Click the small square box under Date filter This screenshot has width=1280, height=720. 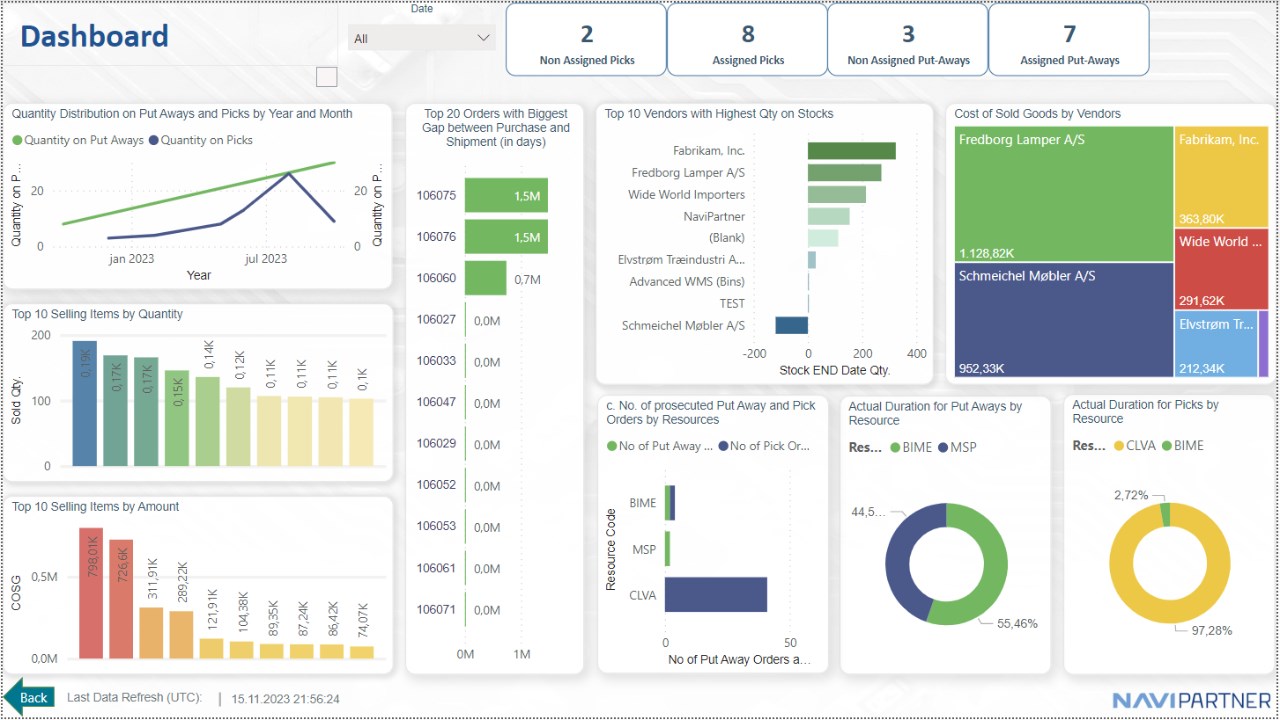(x=326, y=77)
